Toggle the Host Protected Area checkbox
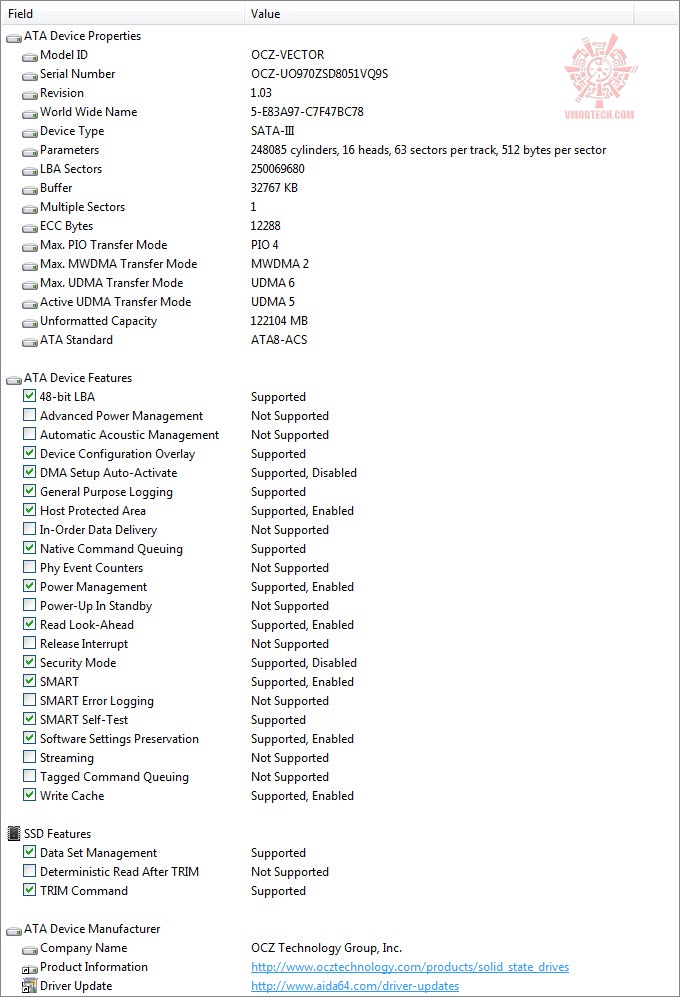This screenshot has width=680, height=997. coord(29,510)
